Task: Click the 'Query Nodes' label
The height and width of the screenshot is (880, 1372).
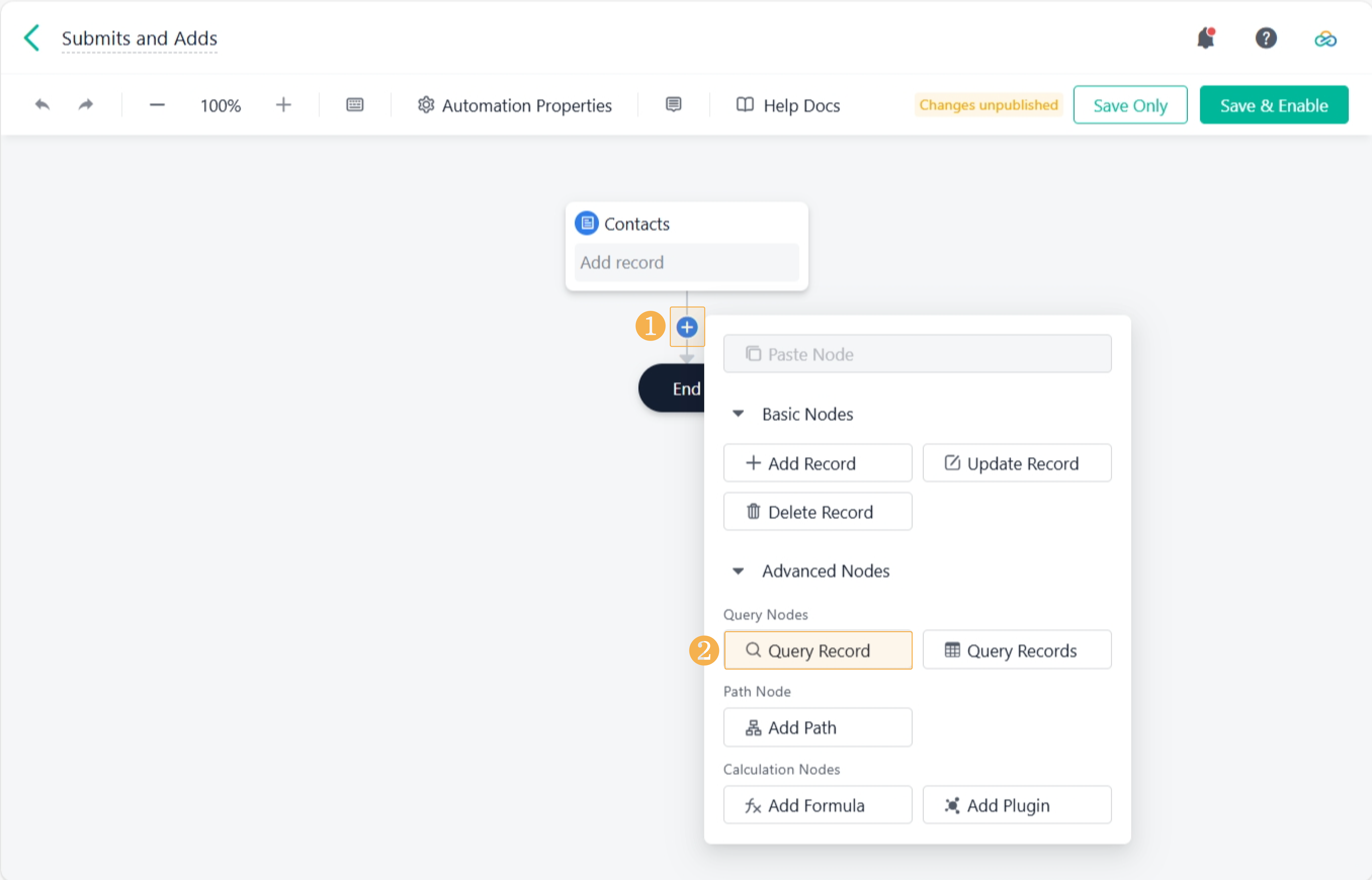Action: click(766, 615)
